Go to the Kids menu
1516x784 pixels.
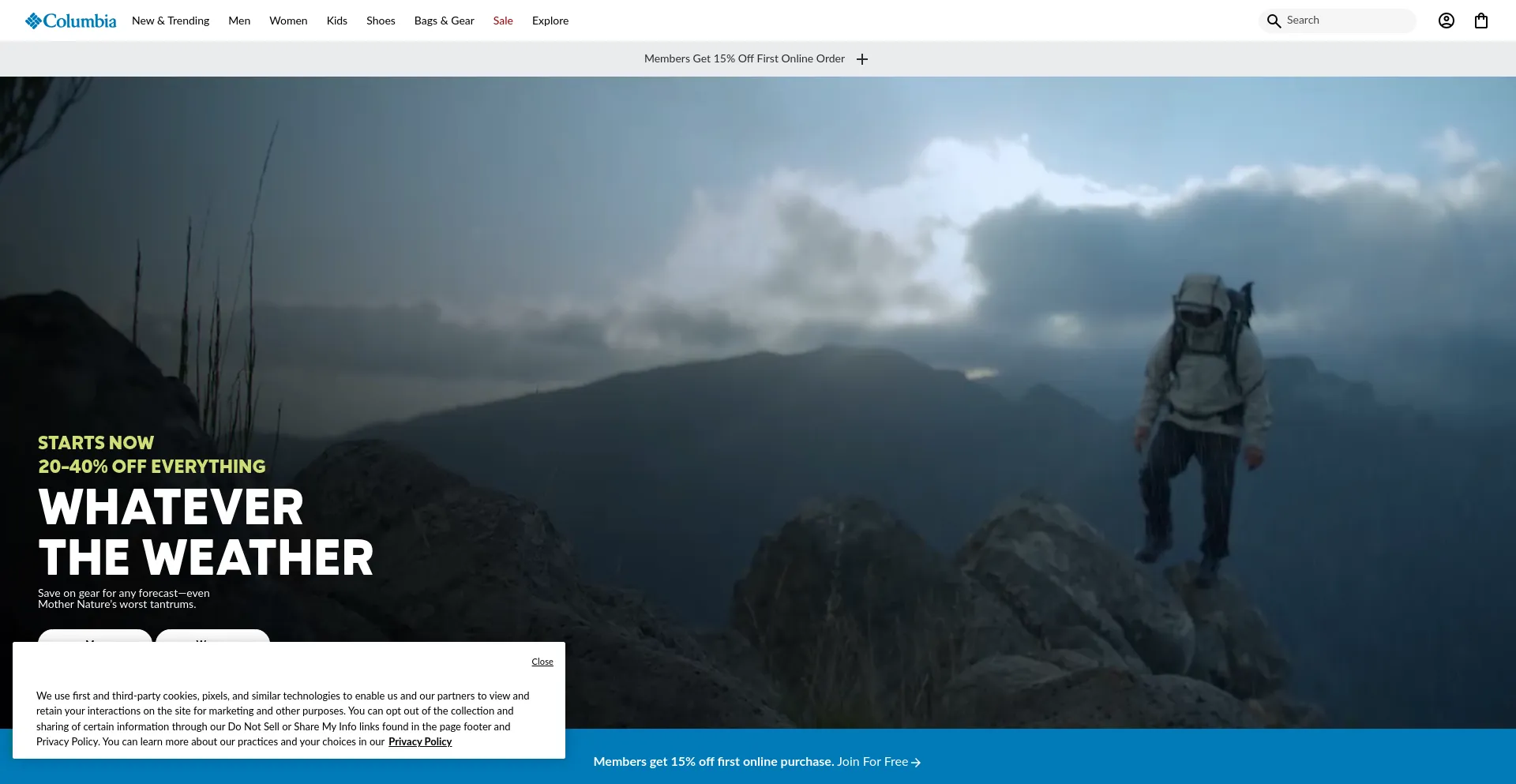tap(337, 21)
